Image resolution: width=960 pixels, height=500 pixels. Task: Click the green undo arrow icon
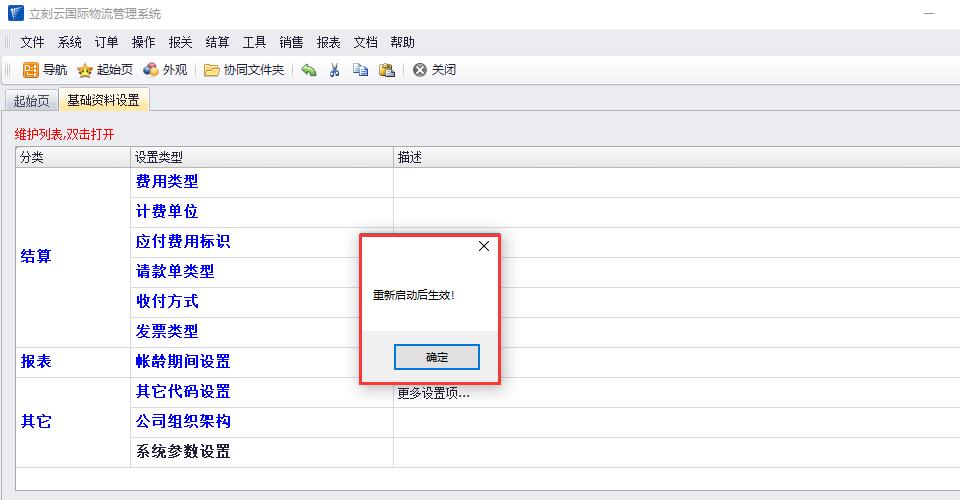point(309,70)
